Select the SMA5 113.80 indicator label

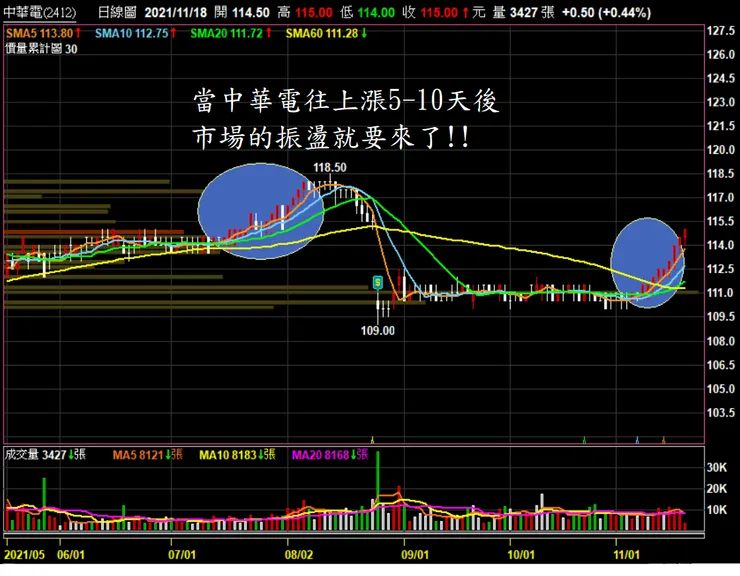pos(43,33)
